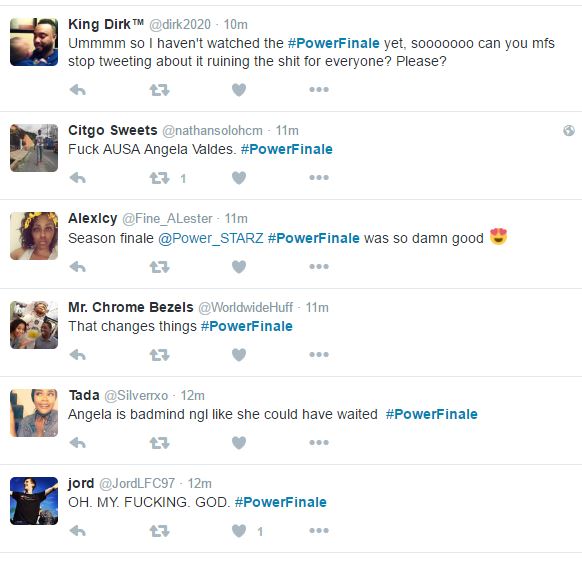Open Citgo Sweets' profile name link
This screenshot has height=564, width=582.
pyautogui.click(x=113, y=131)
